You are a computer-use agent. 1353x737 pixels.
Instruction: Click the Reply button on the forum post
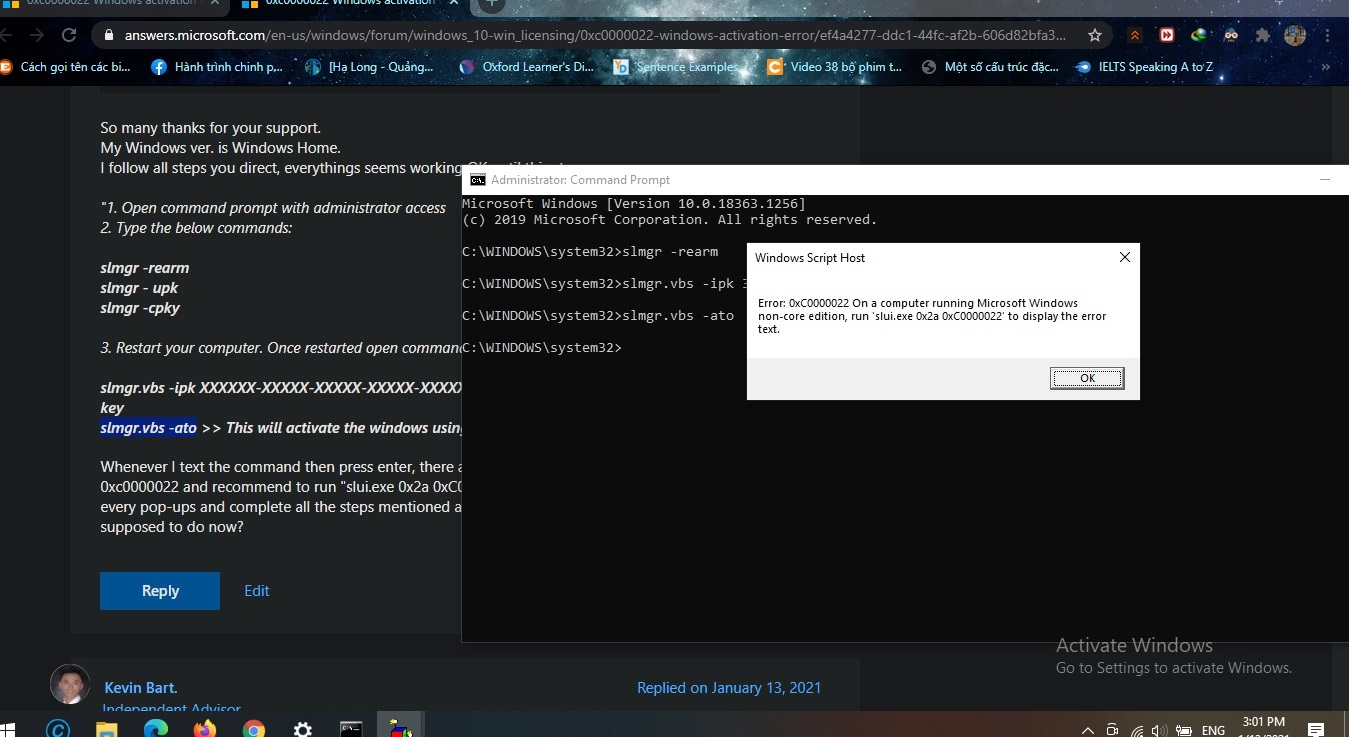[x=159, y=590]
